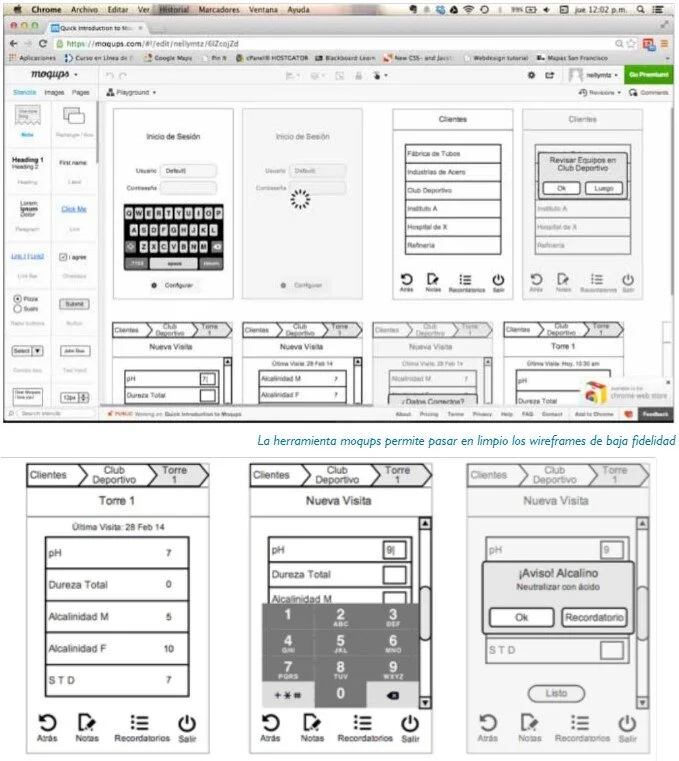Open the Chrome hamburger menu

[664, 44]
